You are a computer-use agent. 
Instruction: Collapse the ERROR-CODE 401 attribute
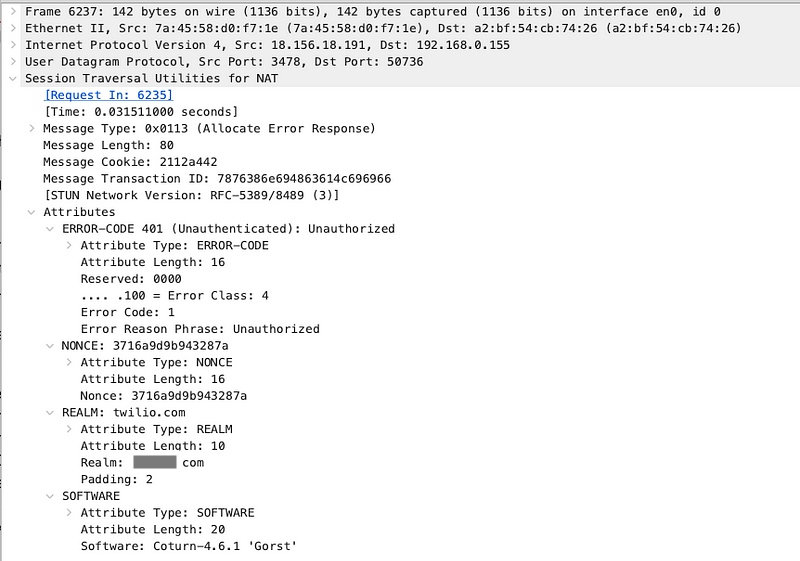(50, 229)
